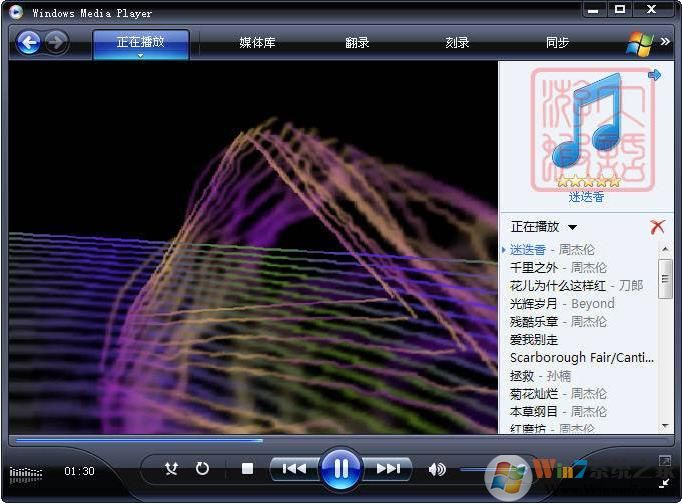Image resolution: width=682 pixels, height=504 pixels.
Task: Expand the double-chevron overflow menu
Action: pos(665,41)
